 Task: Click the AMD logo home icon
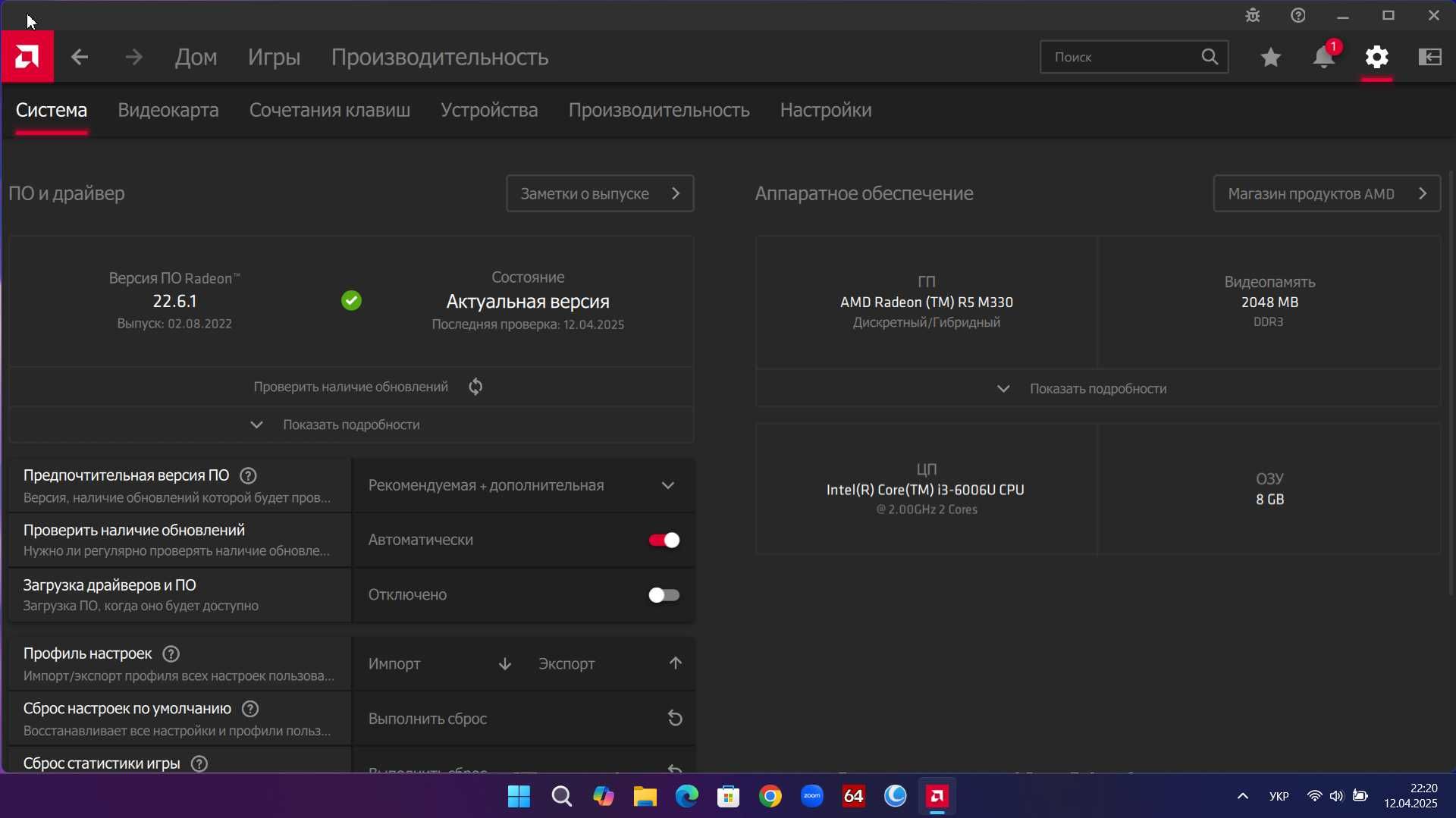(27, 57)
